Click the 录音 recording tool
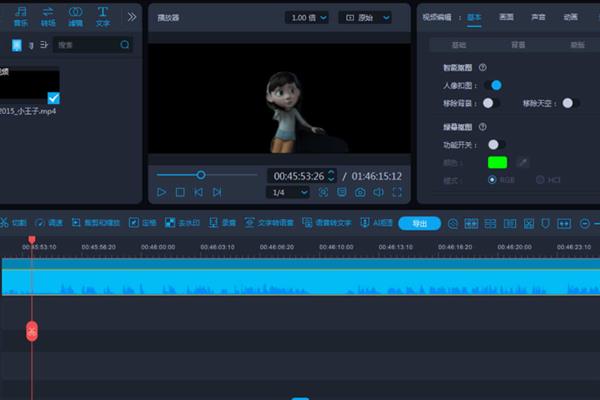The height and width of the screenshot is (400, 600). [222, 222]
